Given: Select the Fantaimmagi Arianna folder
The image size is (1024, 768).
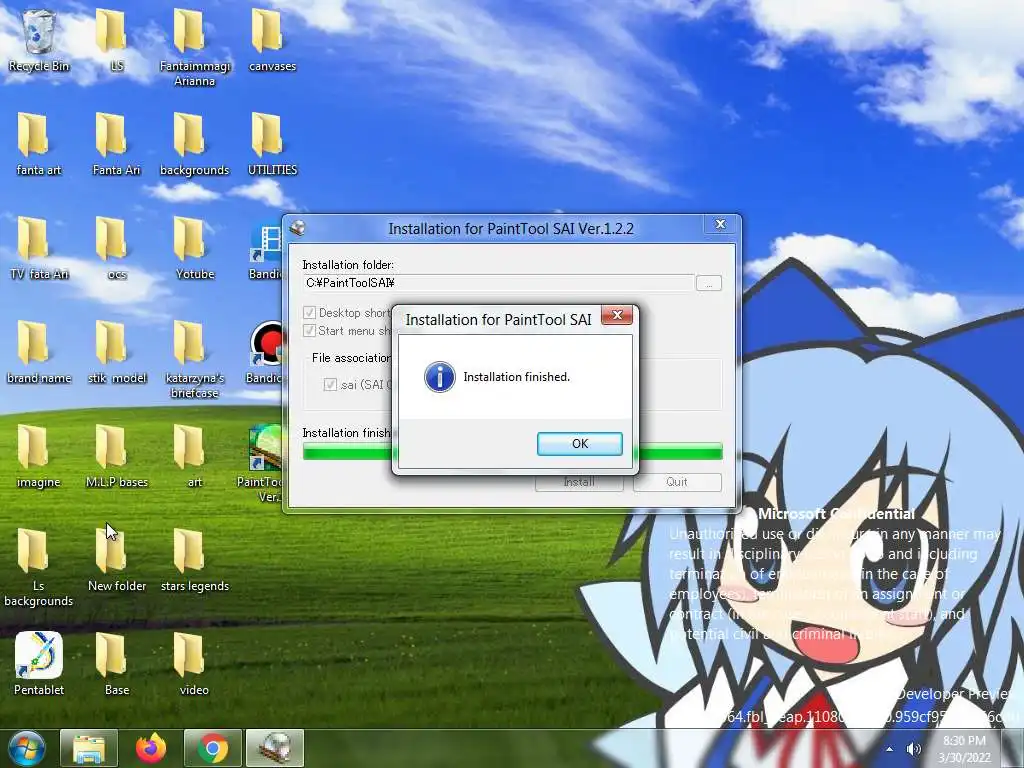Looking at the screenshot, I should pyautogui.click(x=194, y=47).
